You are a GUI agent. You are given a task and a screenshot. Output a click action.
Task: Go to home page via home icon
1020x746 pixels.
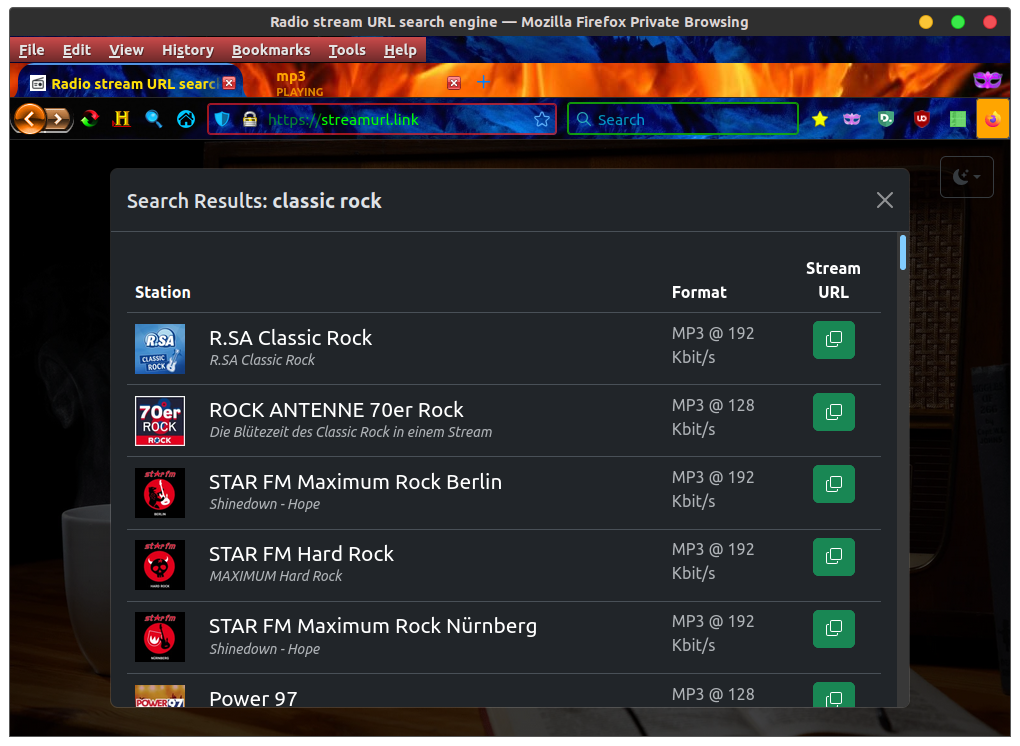pos(186,119)
